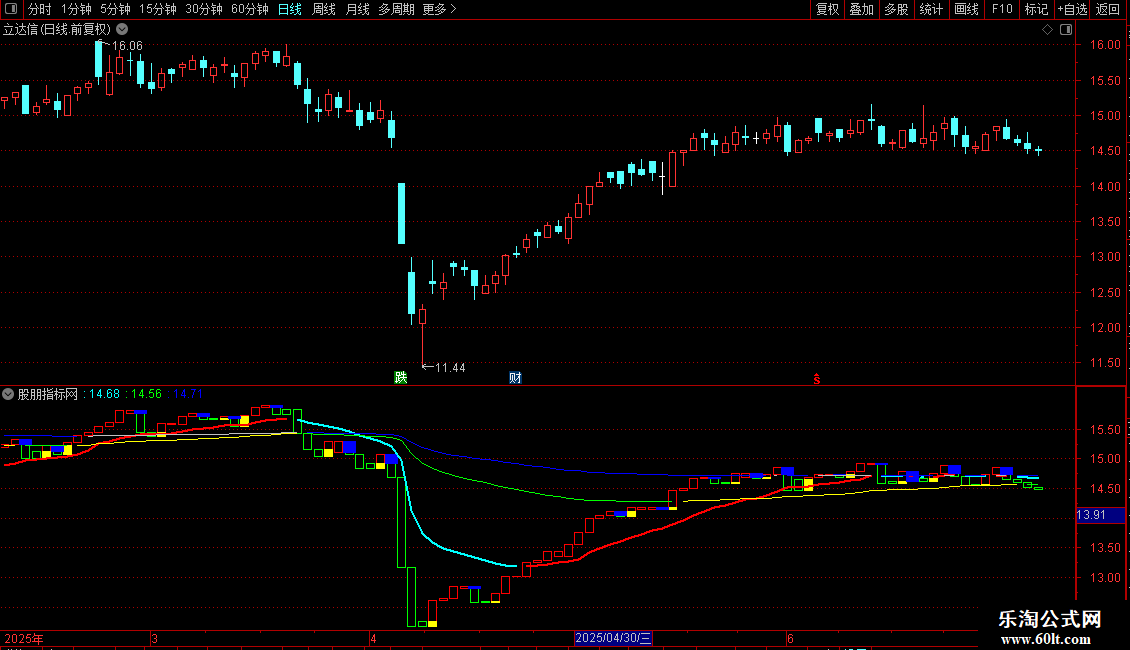Image resolution: width=1130 pixels, height=650 pixels.
Task: Switch to 周线 weekly chart
Action: (324, 9)
